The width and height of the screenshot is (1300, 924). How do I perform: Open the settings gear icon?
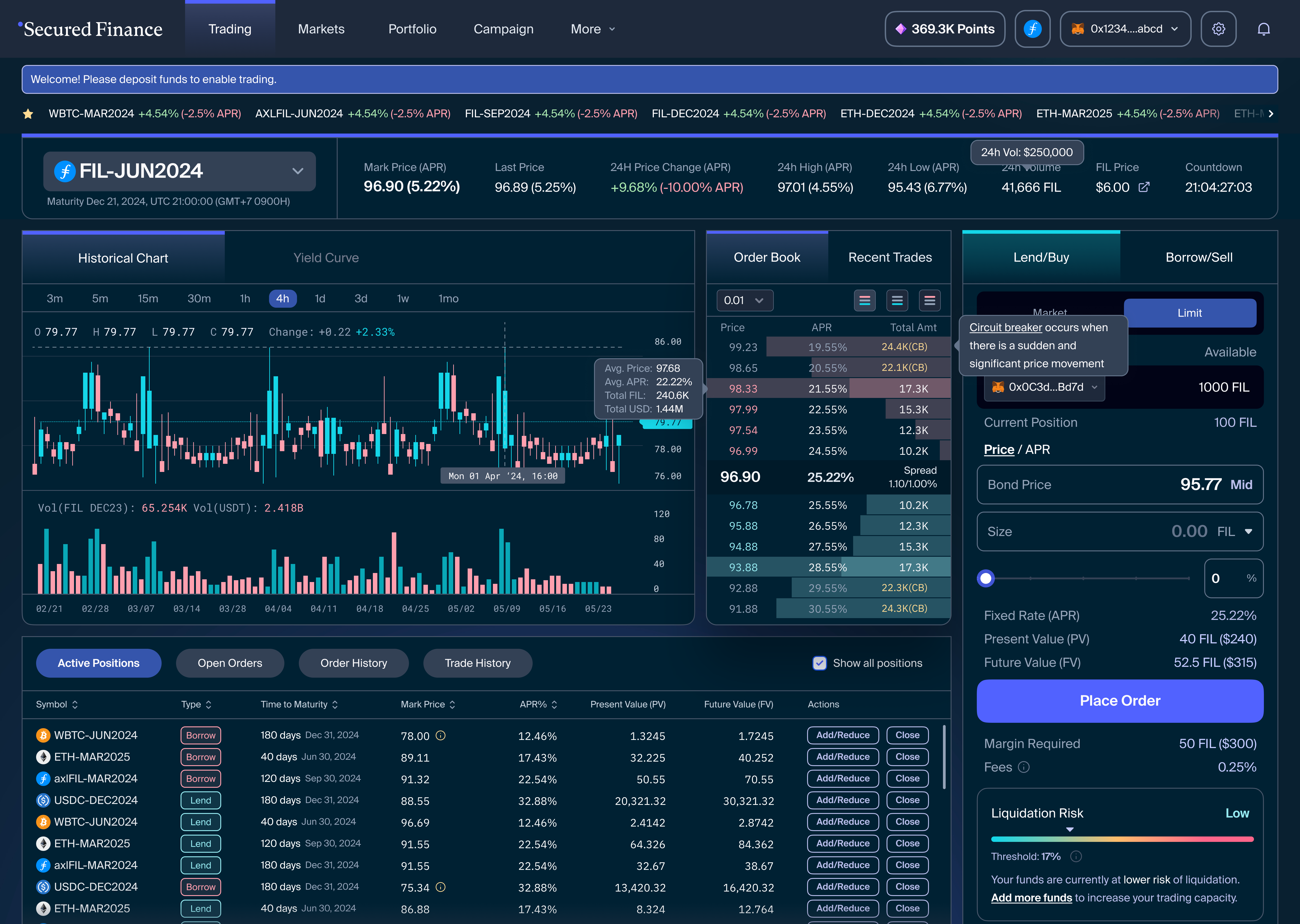pos(1218,29)
